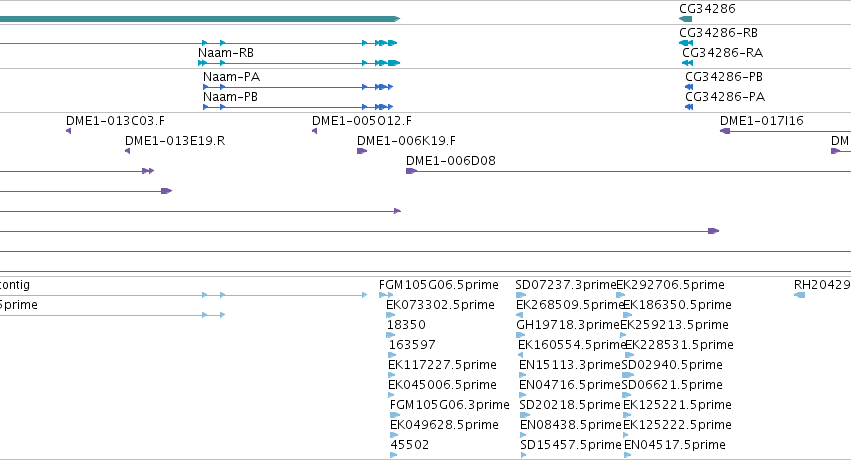Open the EN04517.5prime EST label
Viewport: 851px width, 460px height.
(675, 445)
